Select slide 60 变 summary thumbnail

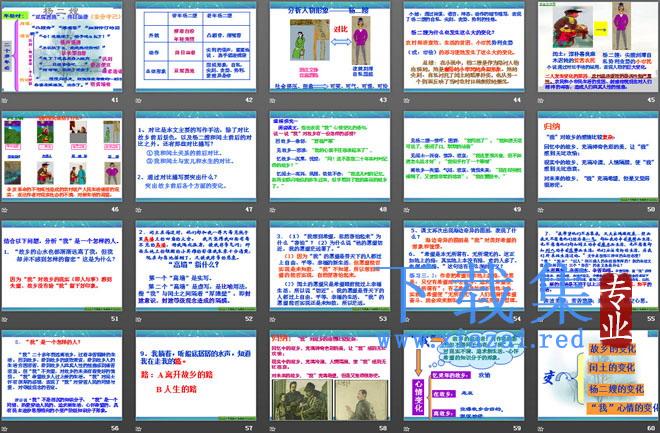598,375
